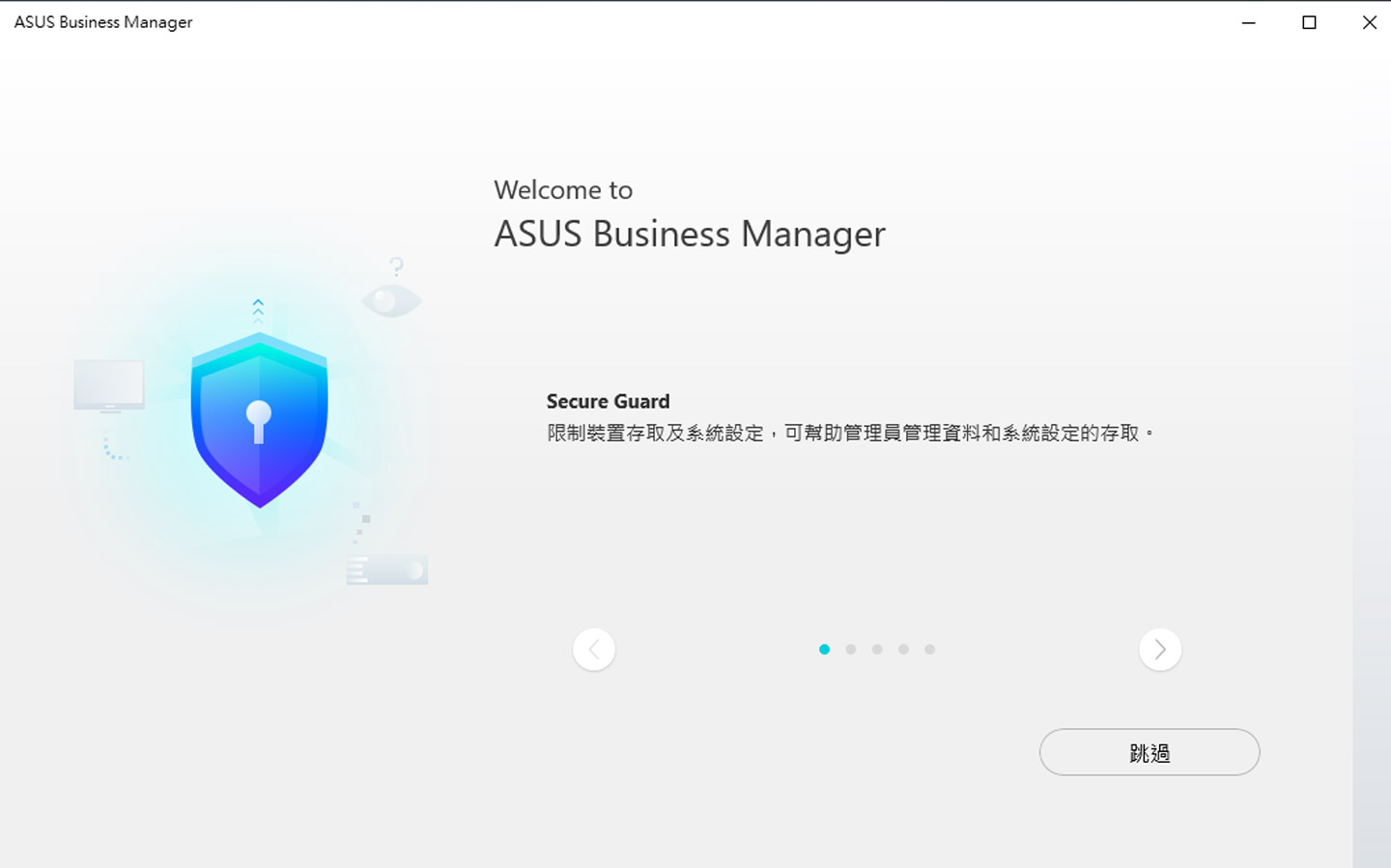Jump to the last slide dot
This screenshot has width=1391, height=868.
[929, 649]
